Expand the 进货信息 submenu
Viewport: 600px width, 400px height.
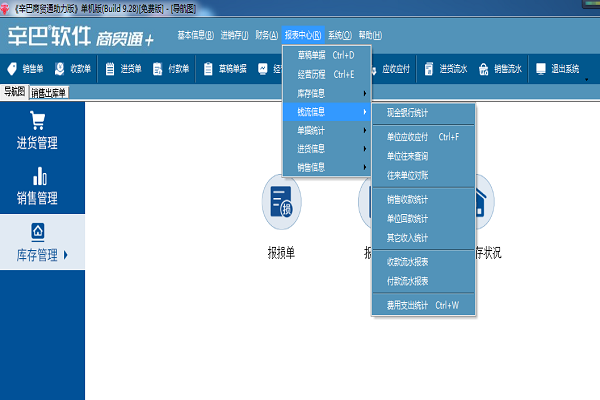click(327, 149)
